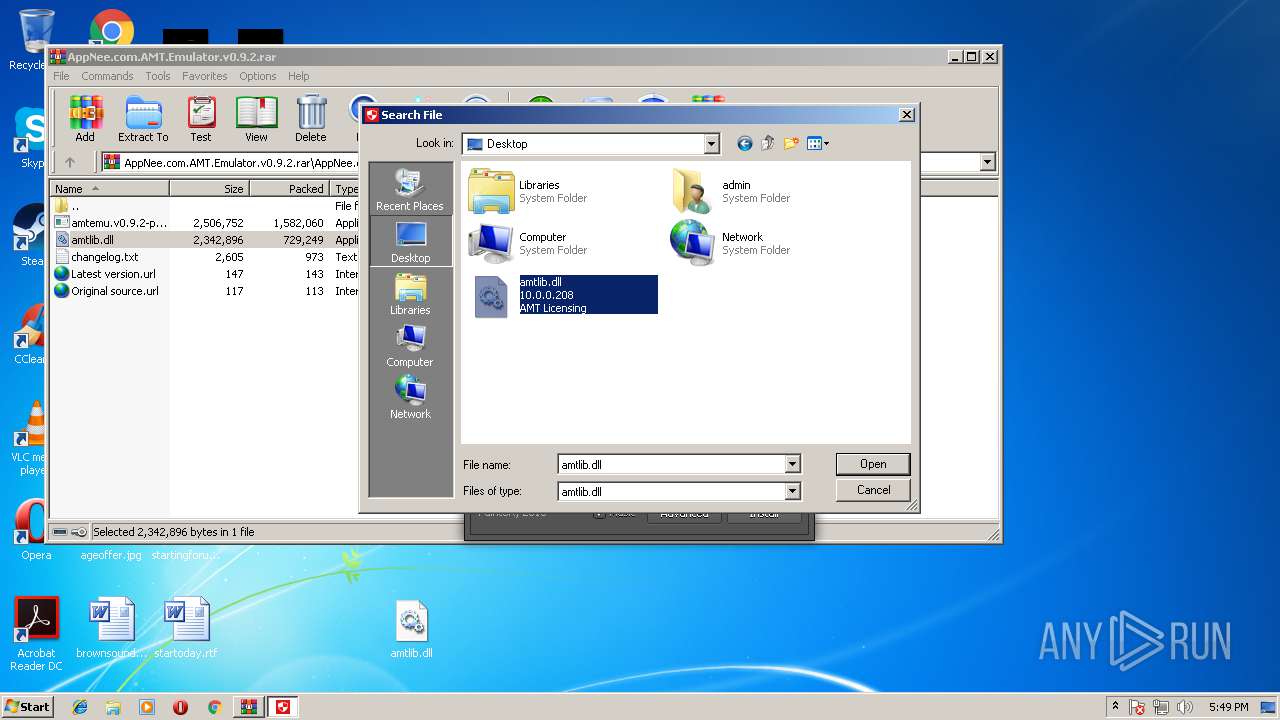Sort WinRAR list by Packed column
Screen dimensions: 1280x720
289,188
